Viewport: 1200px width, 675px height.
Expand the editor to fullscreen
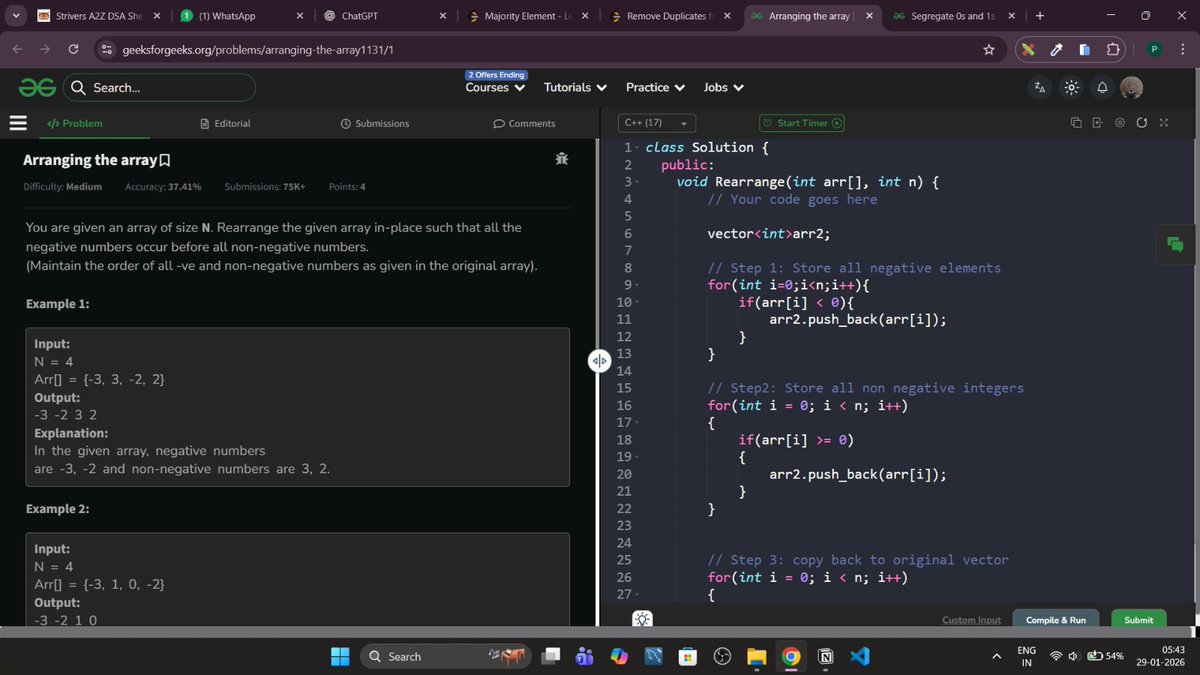point(1163,122)
